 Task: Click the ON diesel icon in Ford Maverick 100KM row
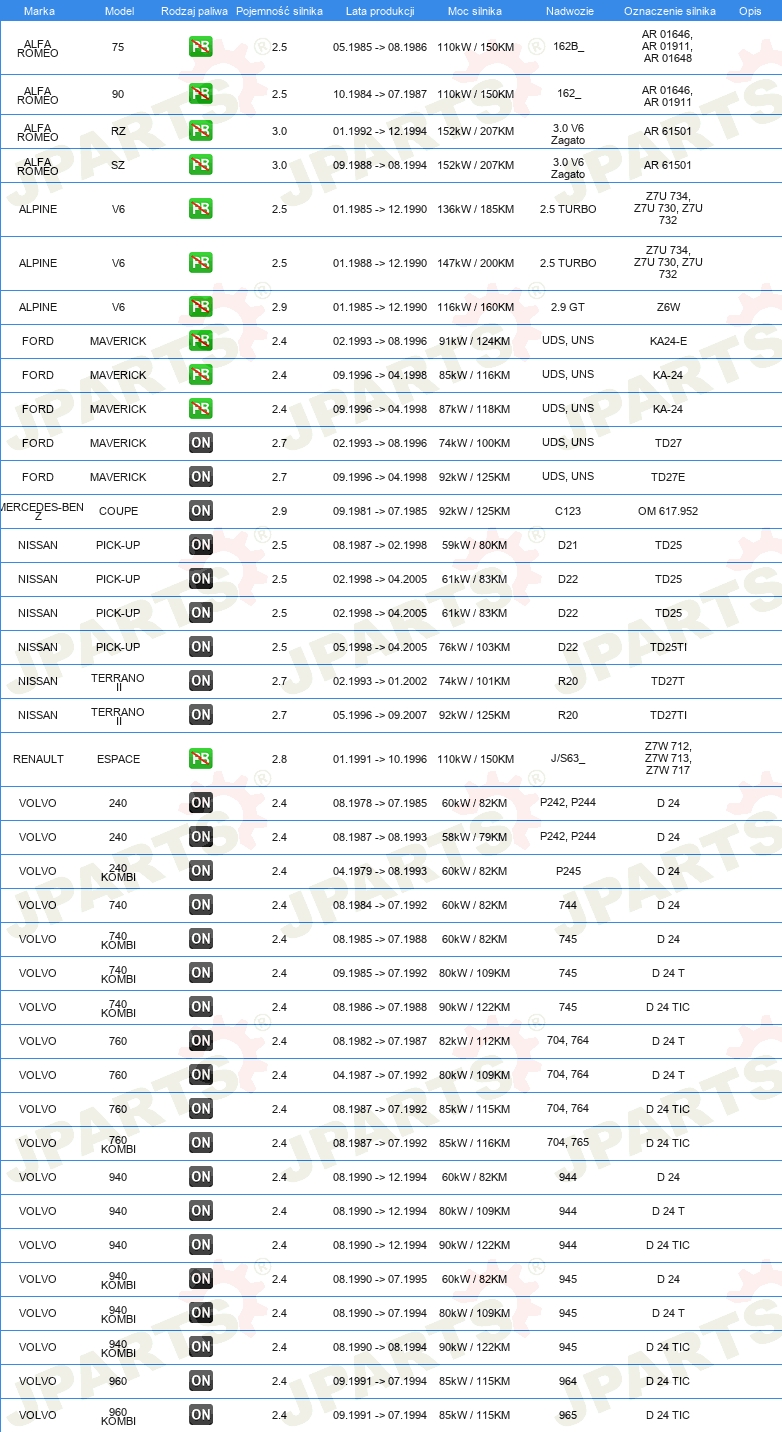coord(200,443)
